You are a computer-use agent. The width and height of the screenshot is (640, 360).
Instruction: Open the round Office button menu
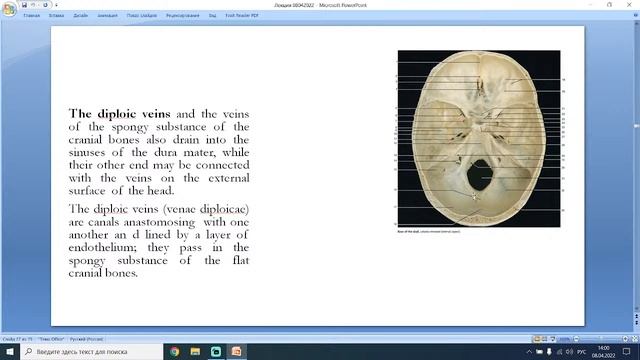[9, 9]
